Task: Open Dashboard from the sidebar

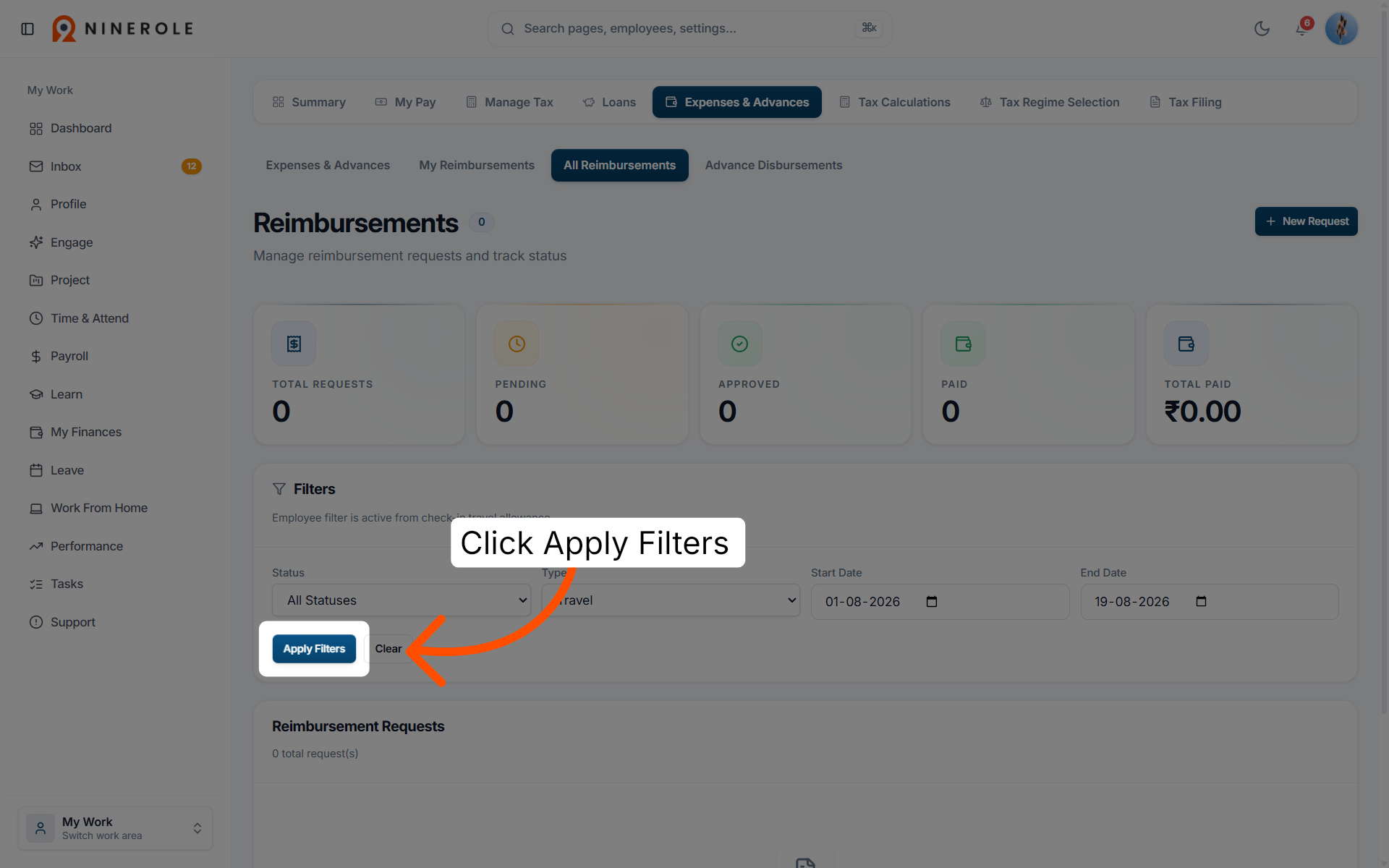Action: (116, 128)
